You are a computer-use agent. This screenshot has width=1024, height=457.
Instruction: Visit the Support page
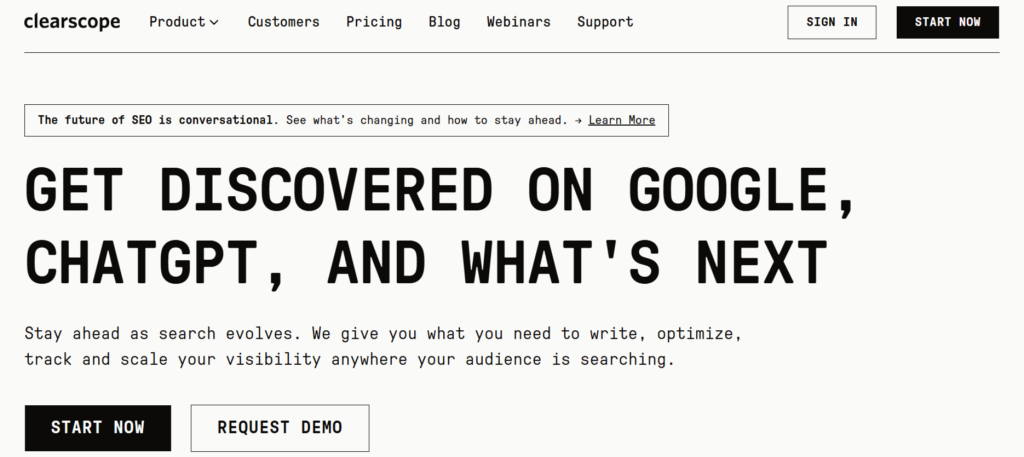click(605, 21)
